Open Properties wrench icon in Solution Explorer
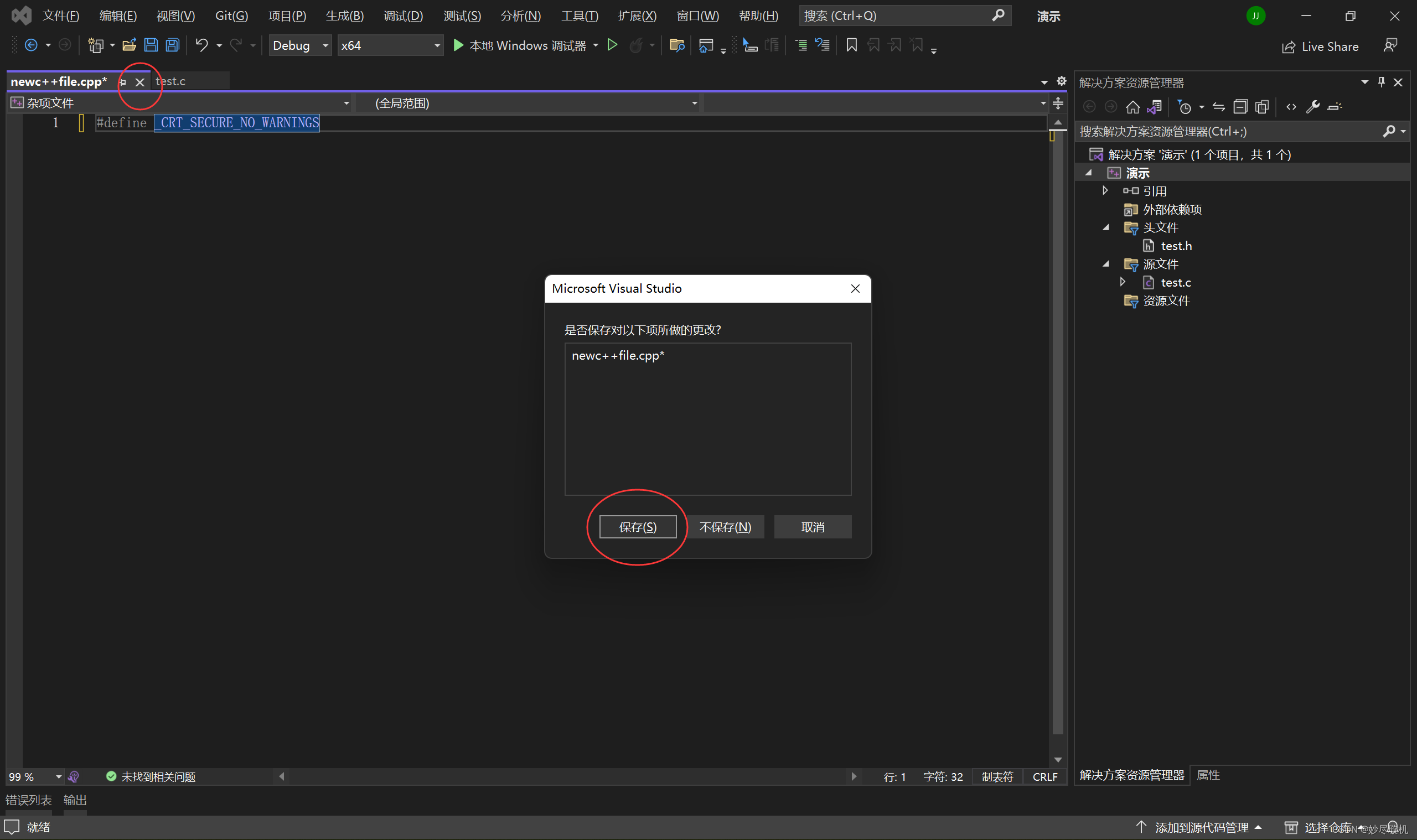The image size is (1417, 840). point(1314,106)
